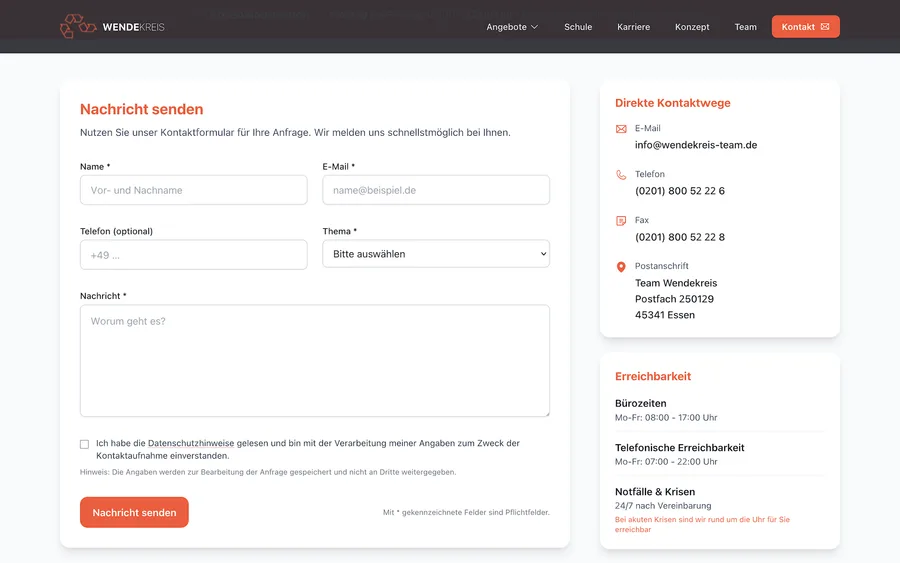
Task: Click the envelope icon in Kontakt button
Action: 825,27
